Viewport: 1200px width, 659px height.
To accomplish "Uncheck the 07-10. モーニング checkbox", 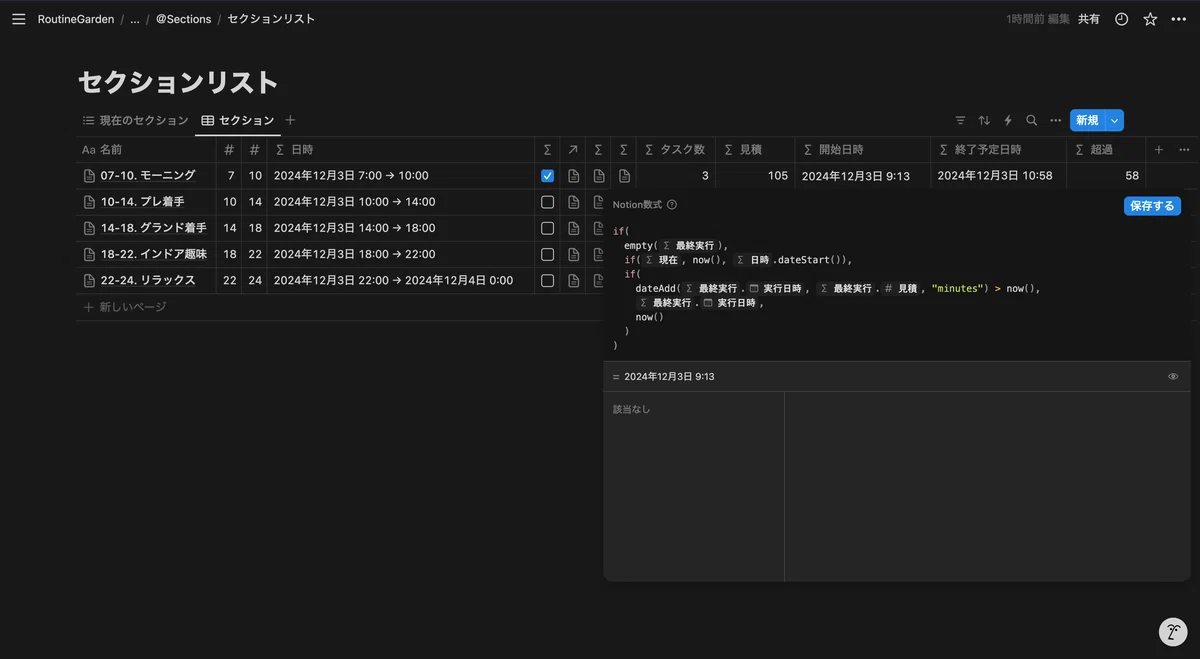I will pyautogui.click(x=547, y=176).
